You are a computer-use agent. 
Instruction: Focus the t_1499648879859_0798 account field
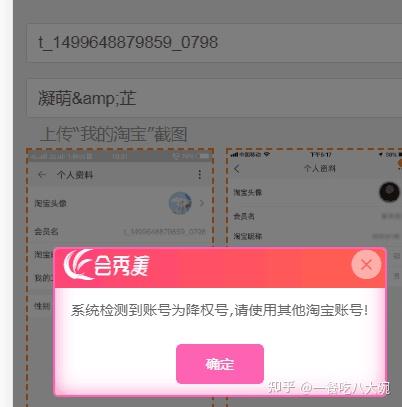point(214,43)
